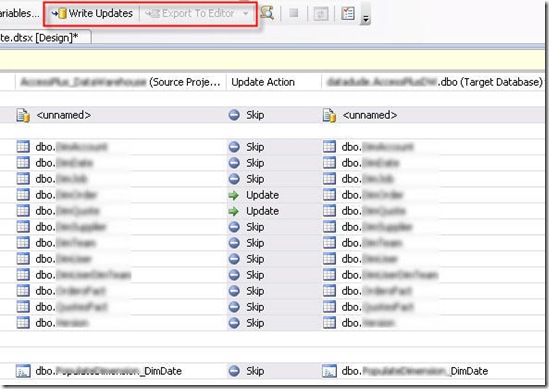This screenshot has height=389, width=549.
Task: Click the source dbo.Version table icon
Action: (23, 322)
